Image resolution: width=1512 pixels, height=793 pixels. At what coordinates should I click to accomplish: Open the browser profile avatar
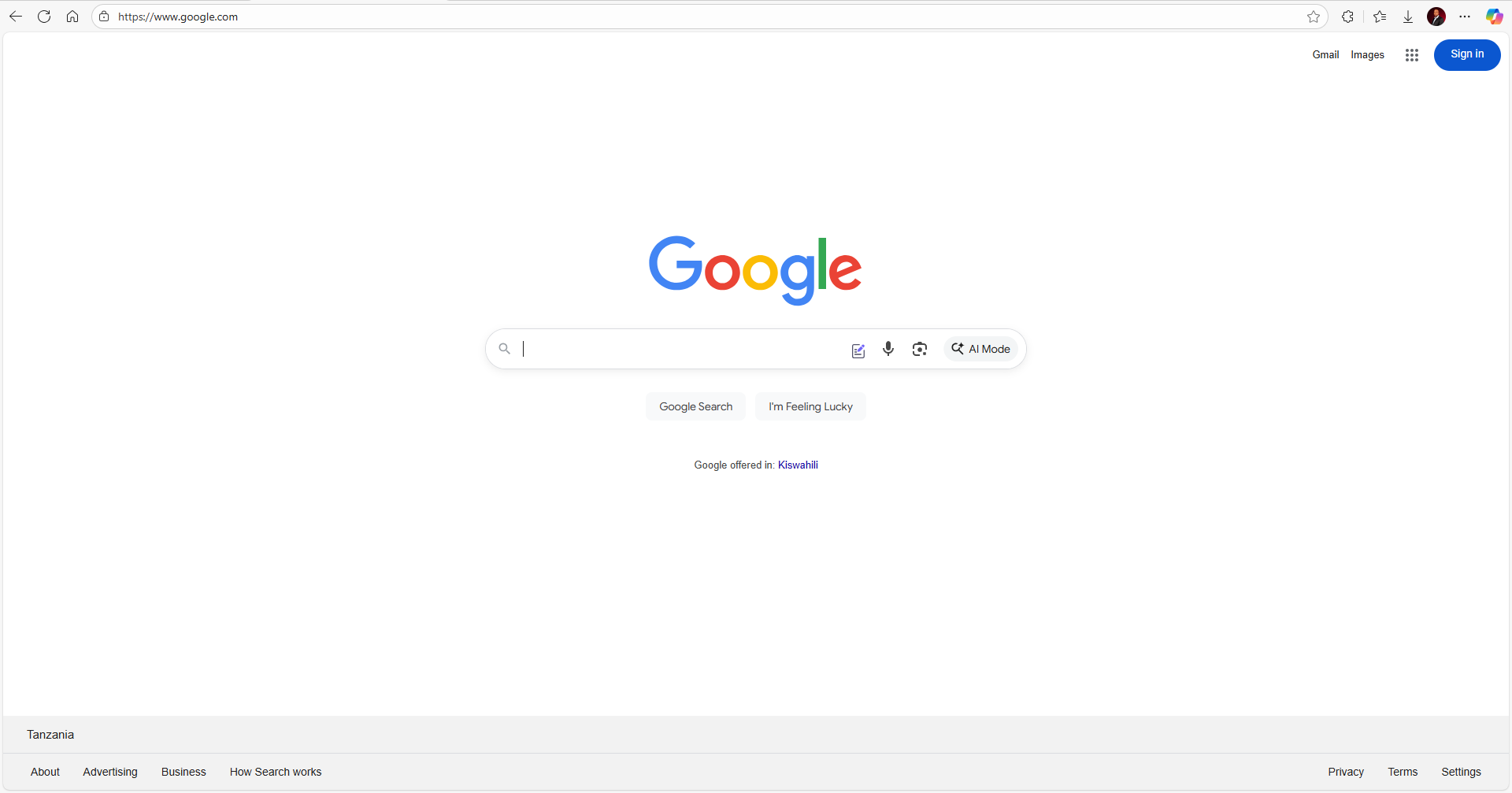click(x=1436, y=17)
